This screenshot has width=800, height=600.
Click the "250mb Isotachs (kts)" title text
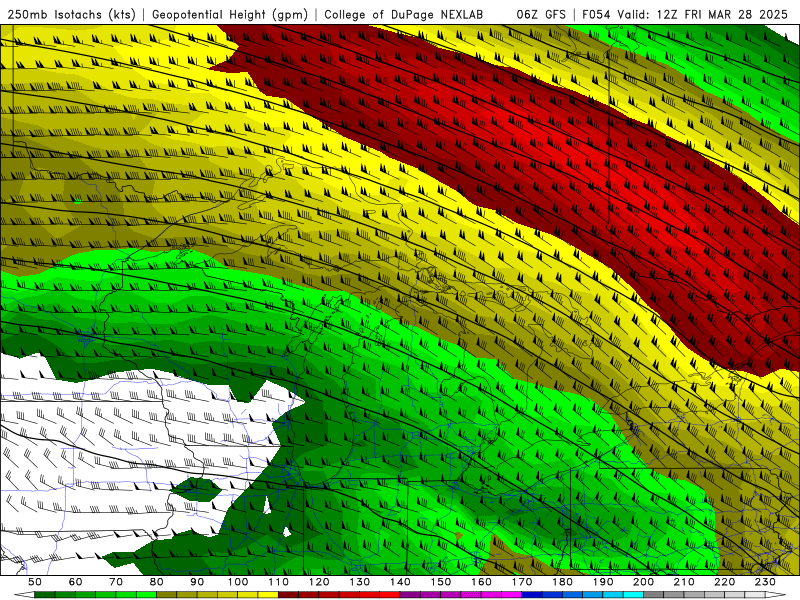[71, 15]
